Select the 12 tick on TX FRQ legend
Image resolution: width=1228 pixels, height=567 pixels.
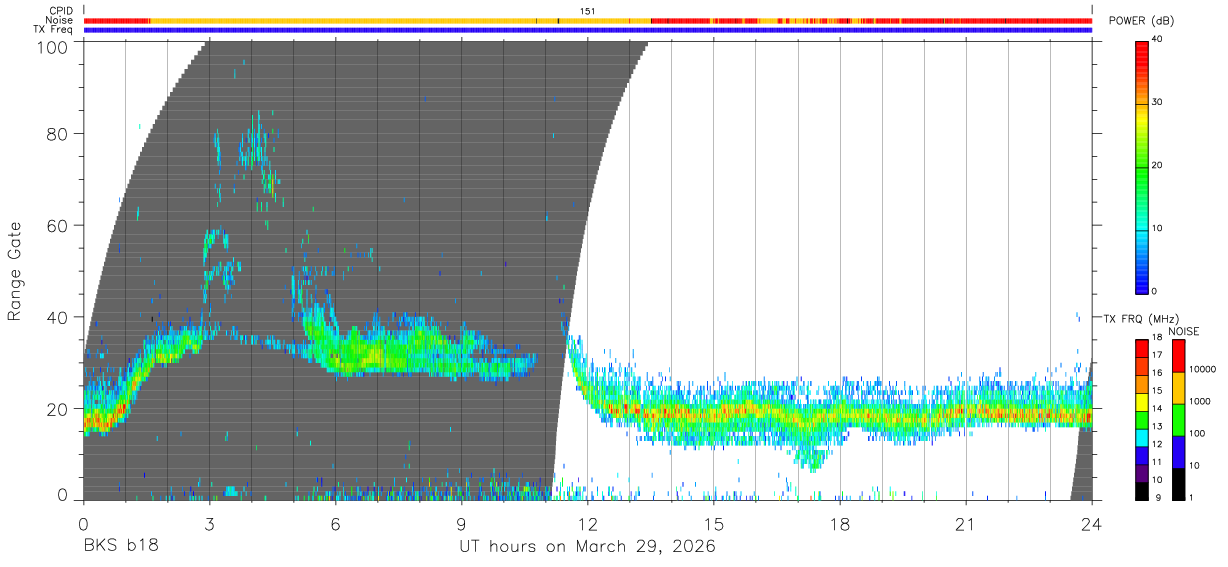coord(1158,444)
